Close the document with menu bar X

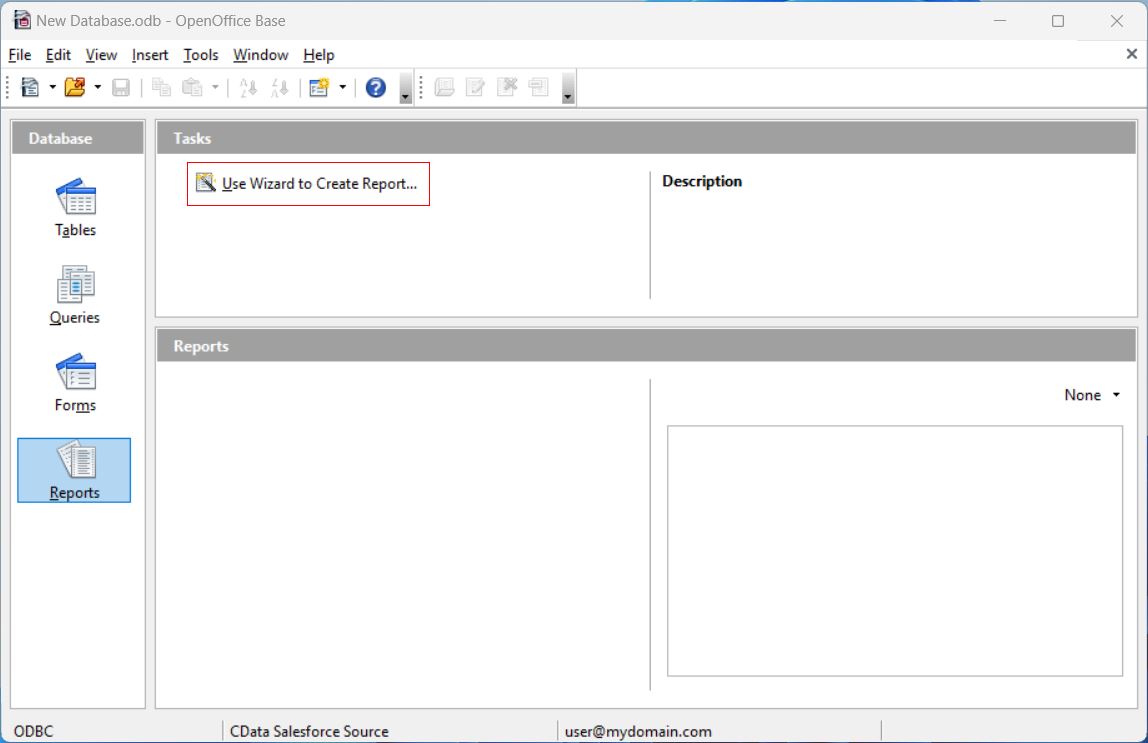tap(1131, 55)
